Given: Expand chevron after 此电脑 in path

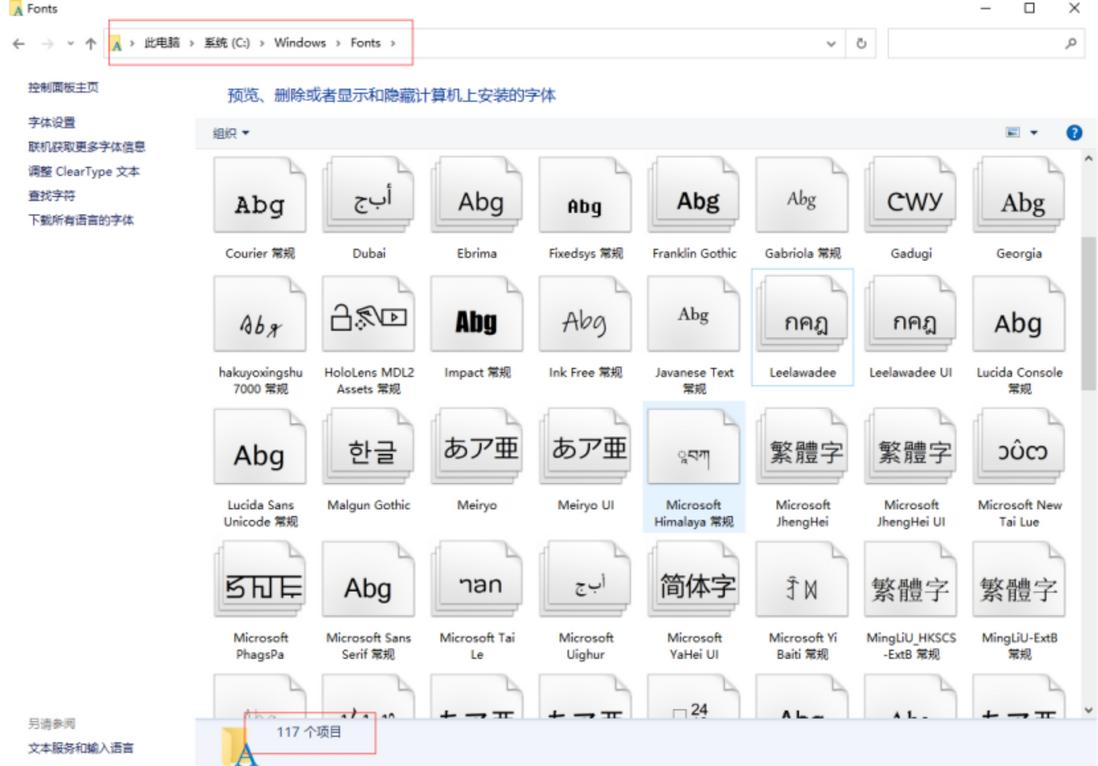Looking at the screenshot, I should click(191, 43).
